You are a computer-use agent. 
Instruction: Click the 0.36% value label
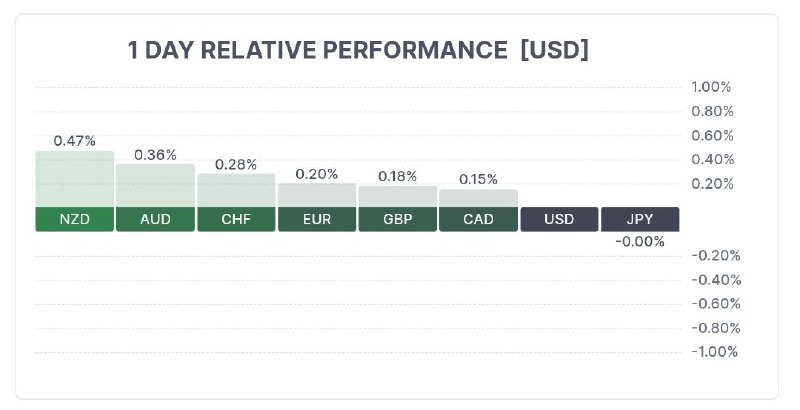click(x=155, y=155)
